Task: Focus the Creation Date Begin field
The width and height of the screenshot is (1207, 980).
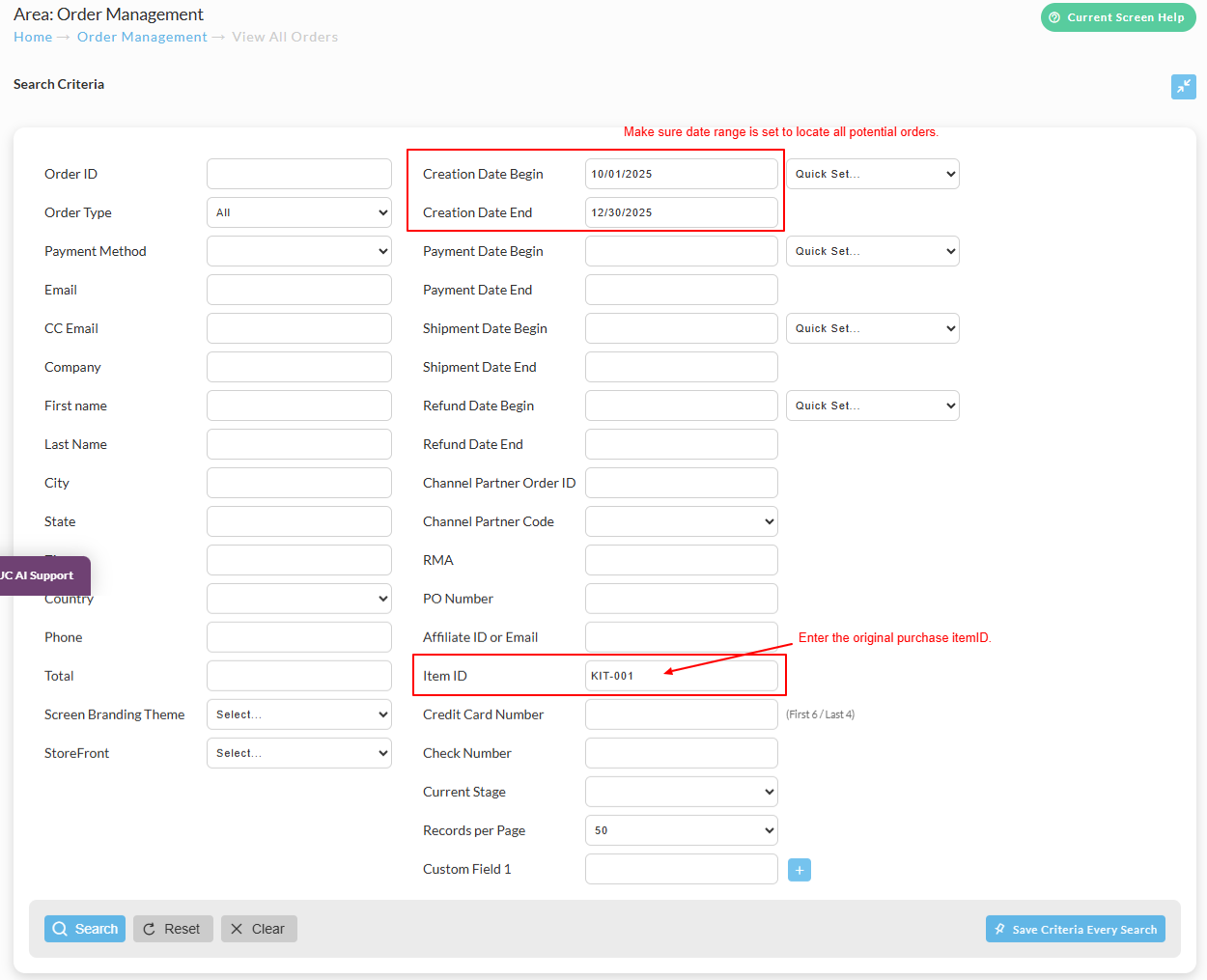Action: tap(682, 174)
